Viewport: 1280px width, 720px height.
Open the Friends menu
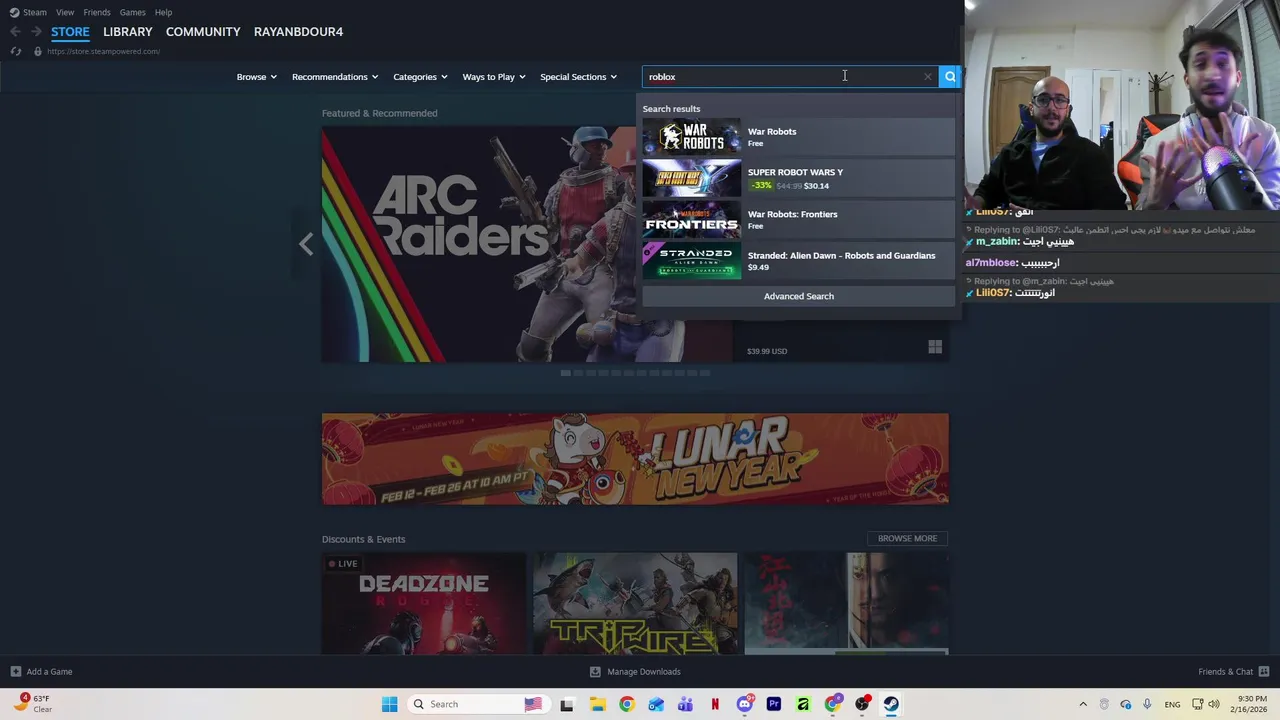pos(97,12)
